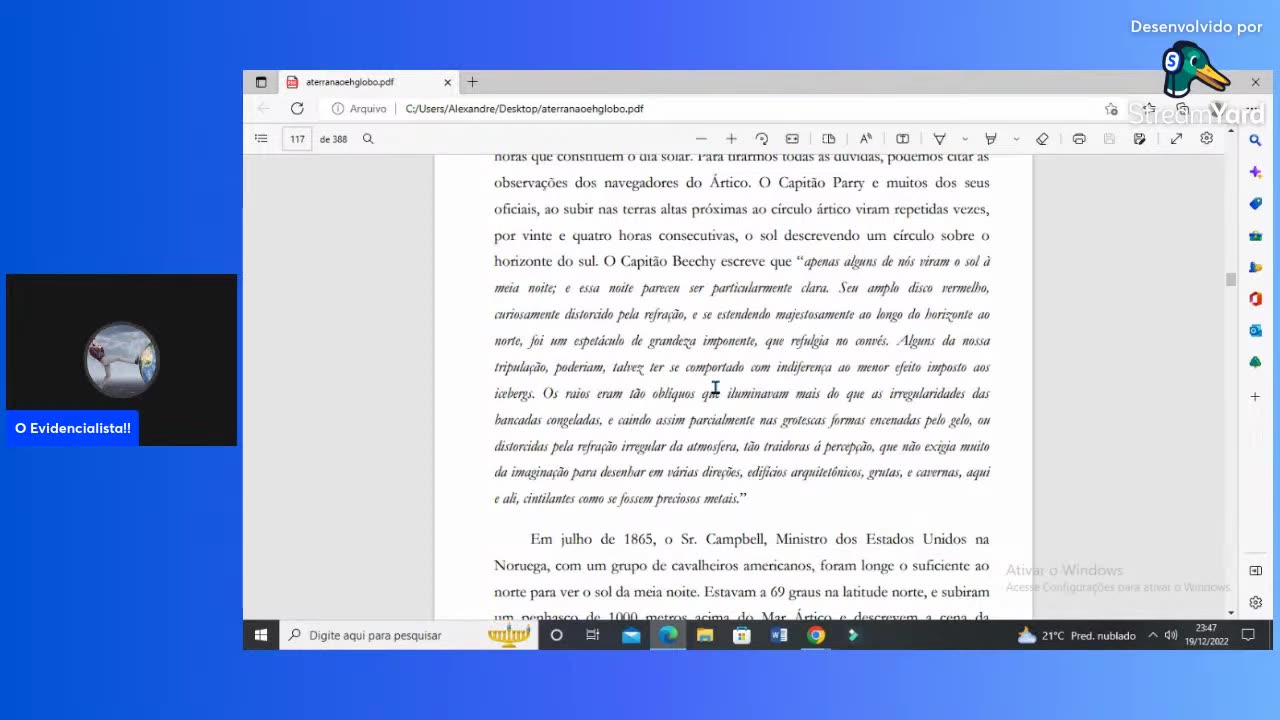The image size is (1280, 720).
Task: Open the Shopping tag icon in sidebar
Action: coord(1255,204)
